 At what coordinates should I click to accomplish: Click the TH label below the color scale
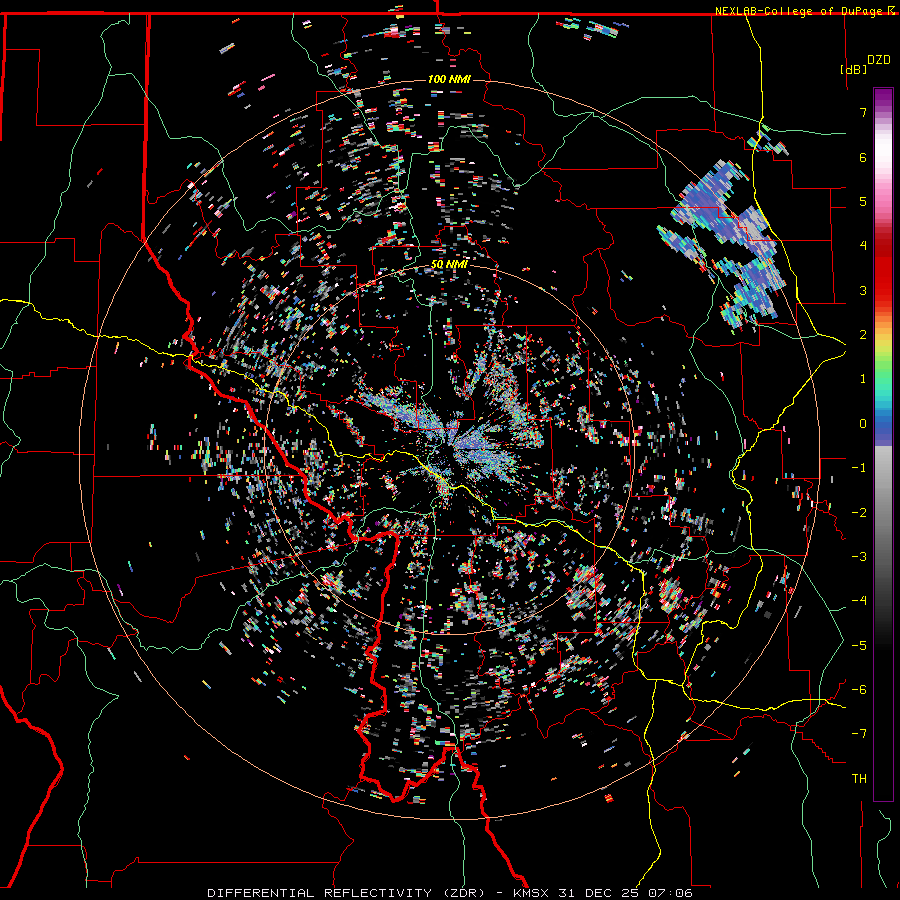click(859, 779)
